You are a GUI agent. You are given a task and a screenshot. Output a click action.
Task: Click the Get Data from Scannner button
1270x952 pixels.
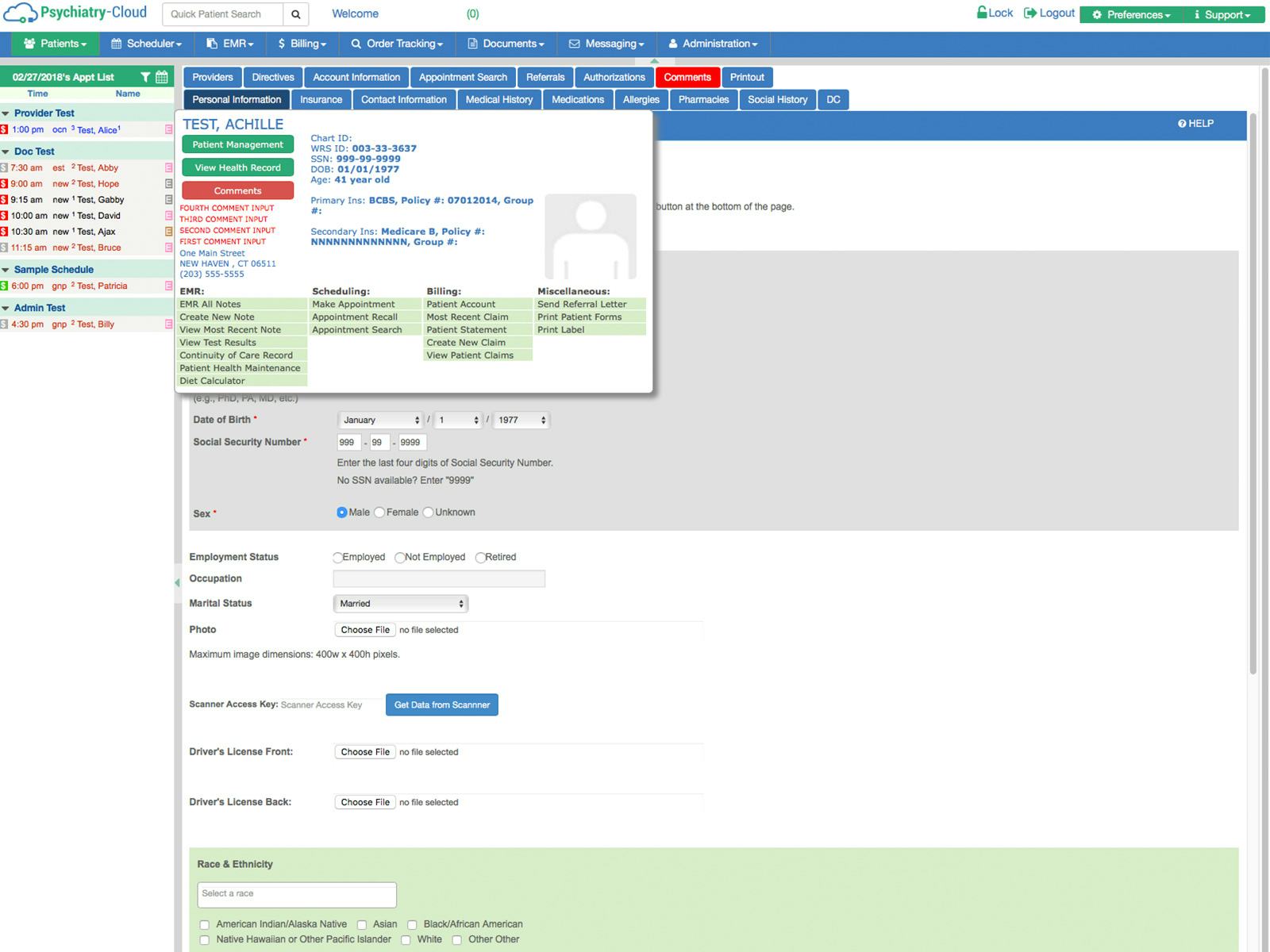(441, 704)
